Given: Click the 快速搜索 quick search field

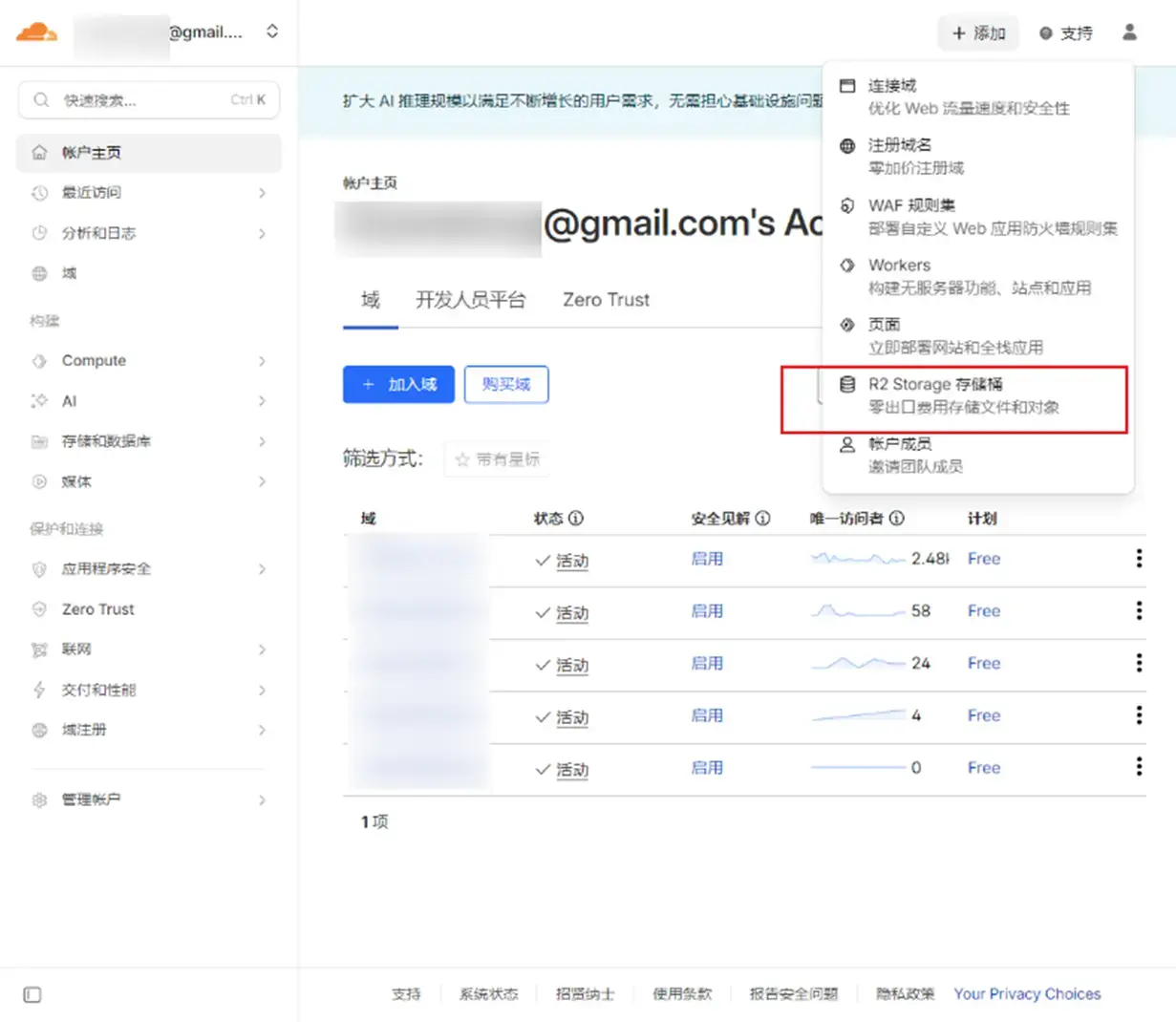Looking at the screenshot, I should [x=148, y=100].
